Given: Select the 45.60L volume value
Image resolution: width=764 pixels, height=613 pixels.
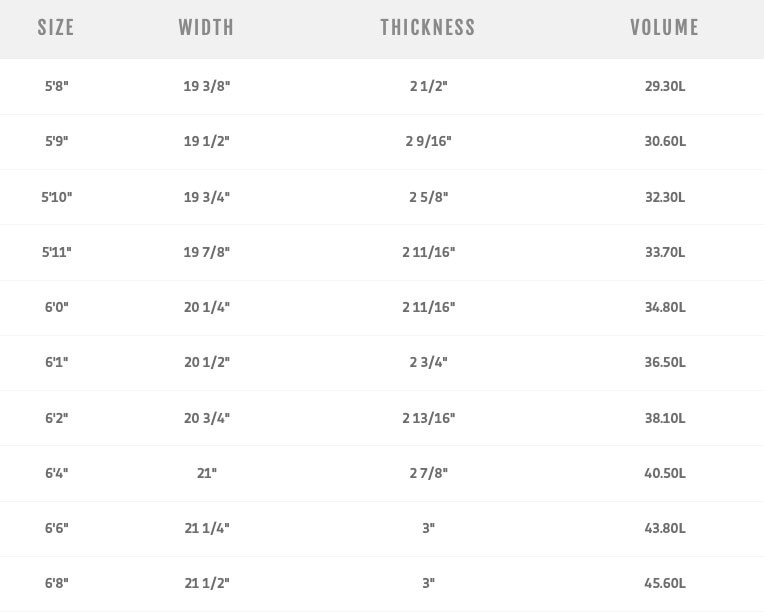Looking at the screenshot, I should (x=665, y=583).
